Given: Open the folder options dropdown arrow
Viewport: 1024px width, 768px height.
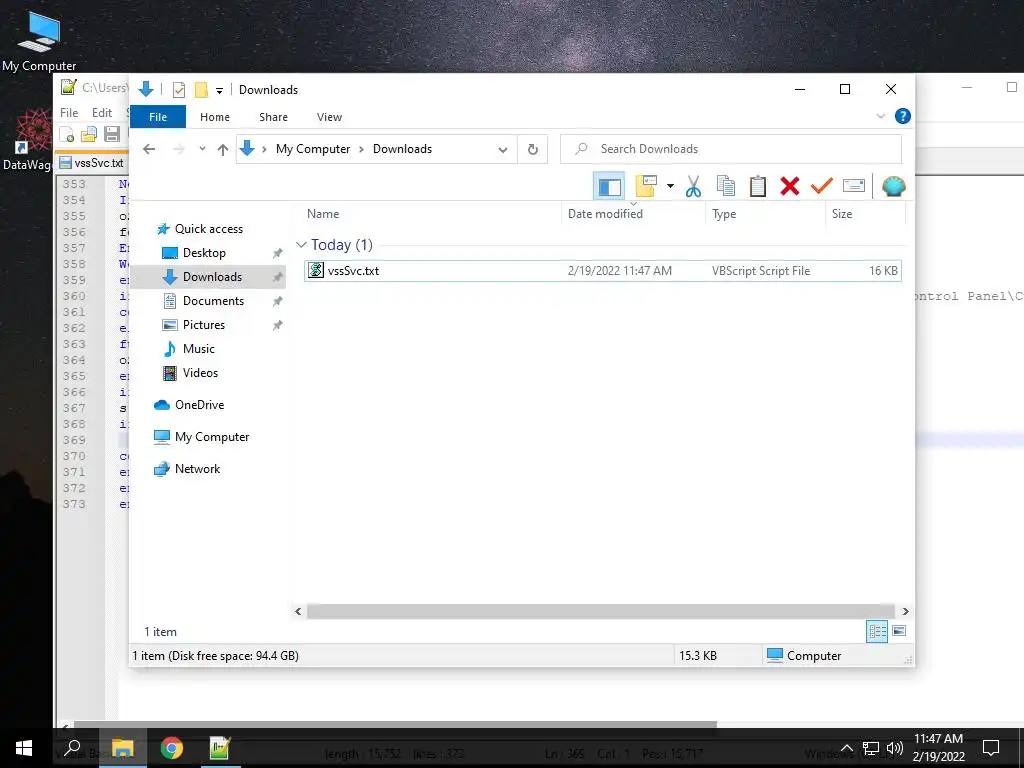Looking at the screenshot, I should 670,186.
